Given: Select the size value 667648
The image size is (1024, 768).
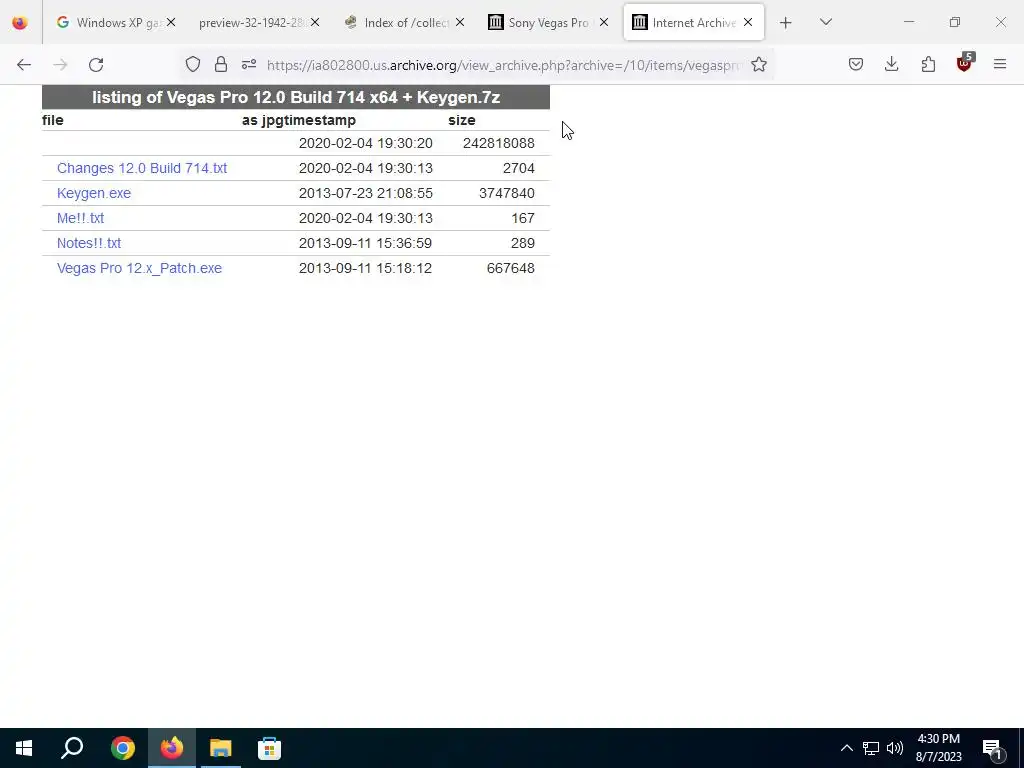Looking at the screenshot, I should pos(511,268).
